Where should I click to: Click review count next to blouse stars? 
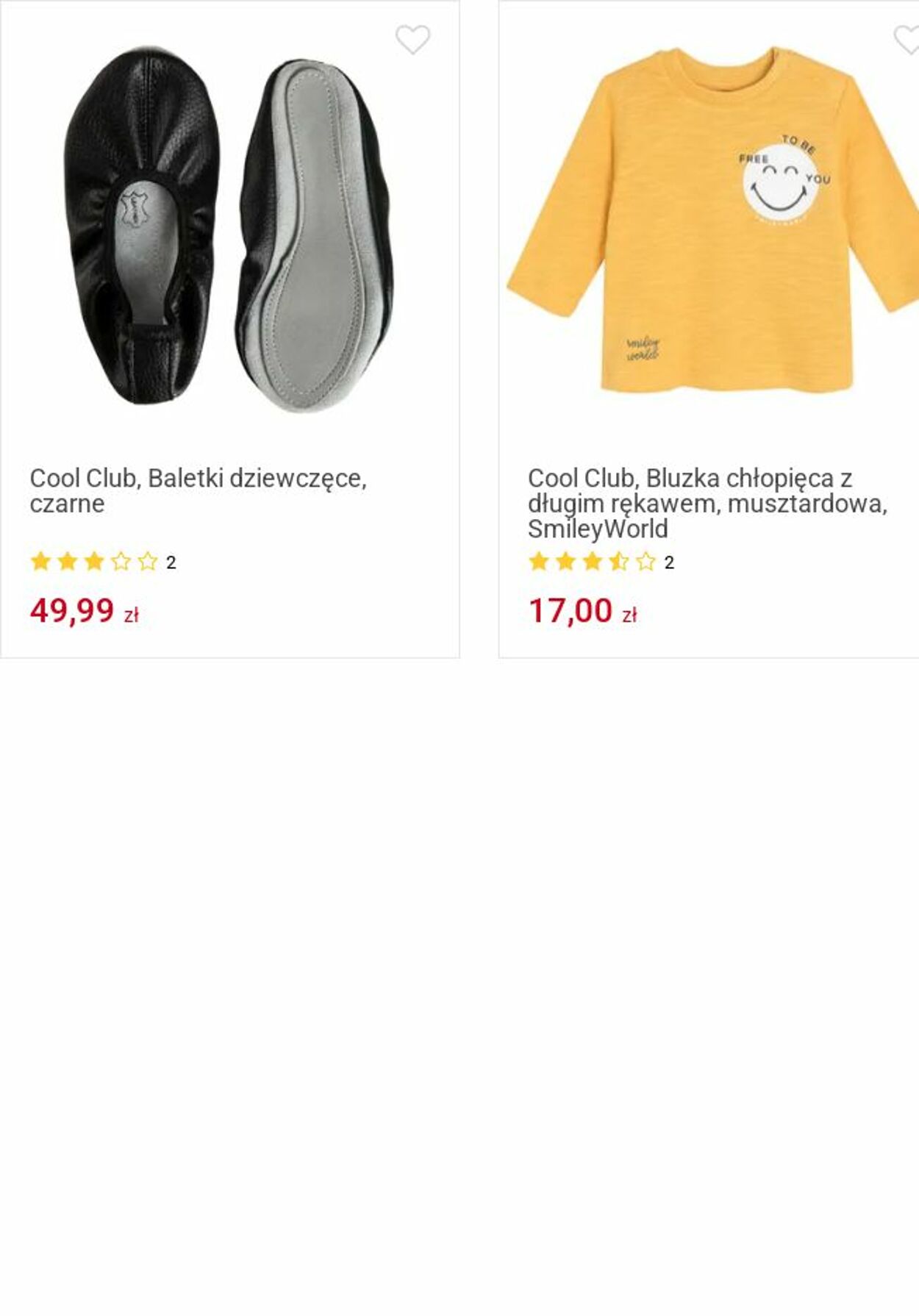pos(669,562)
